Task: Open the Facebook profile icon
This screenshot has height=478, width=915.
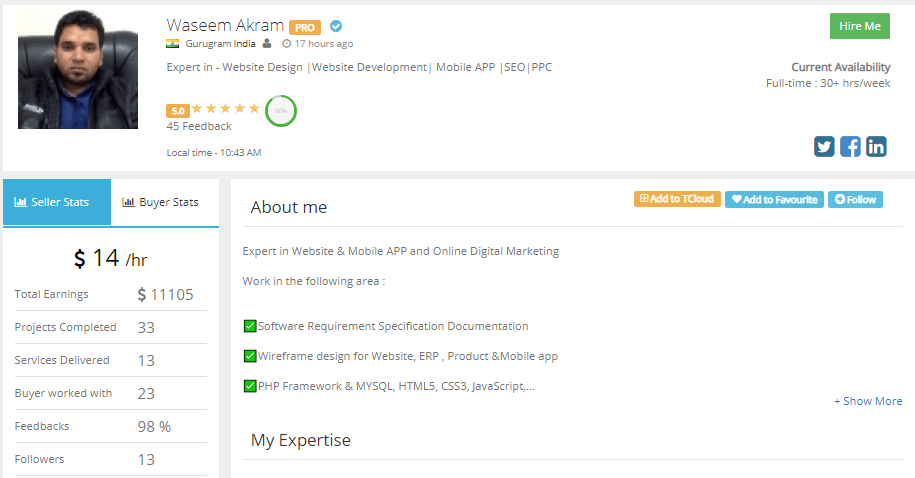Action: click(x=850, y=146)
